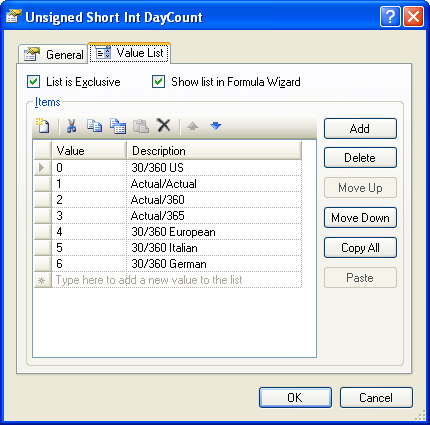Image resolution: width=430 pixels, height=425 pixels.
Task: Click the copy all table icon
Action: pos(118,126)
